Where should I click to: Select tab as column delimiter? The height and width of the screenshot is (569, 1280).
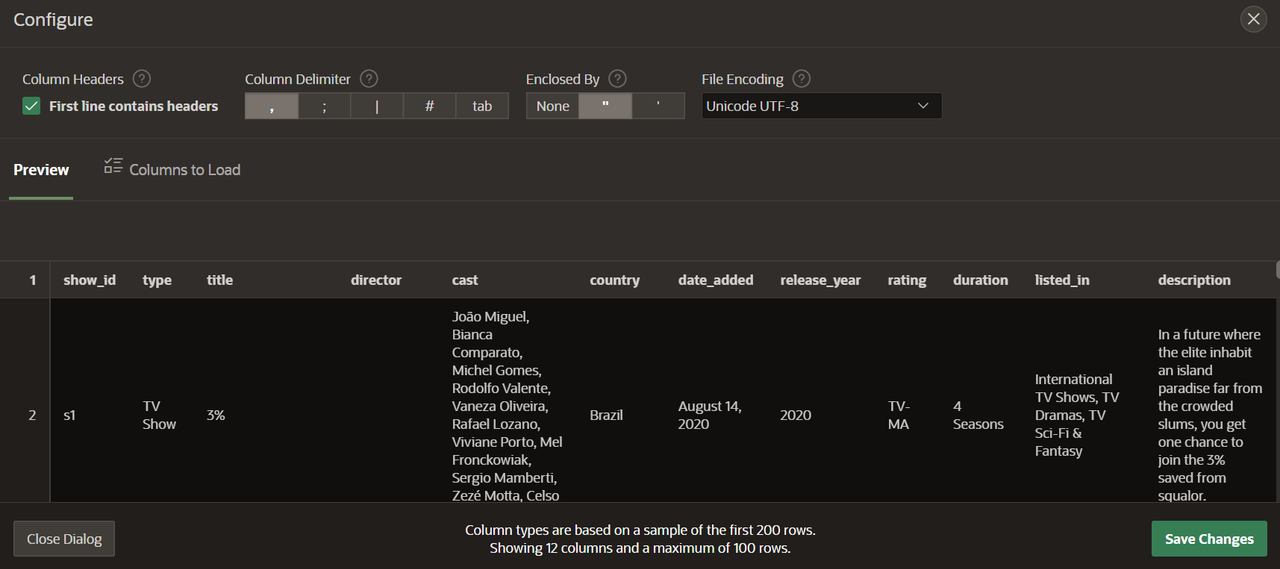(482, 106)
